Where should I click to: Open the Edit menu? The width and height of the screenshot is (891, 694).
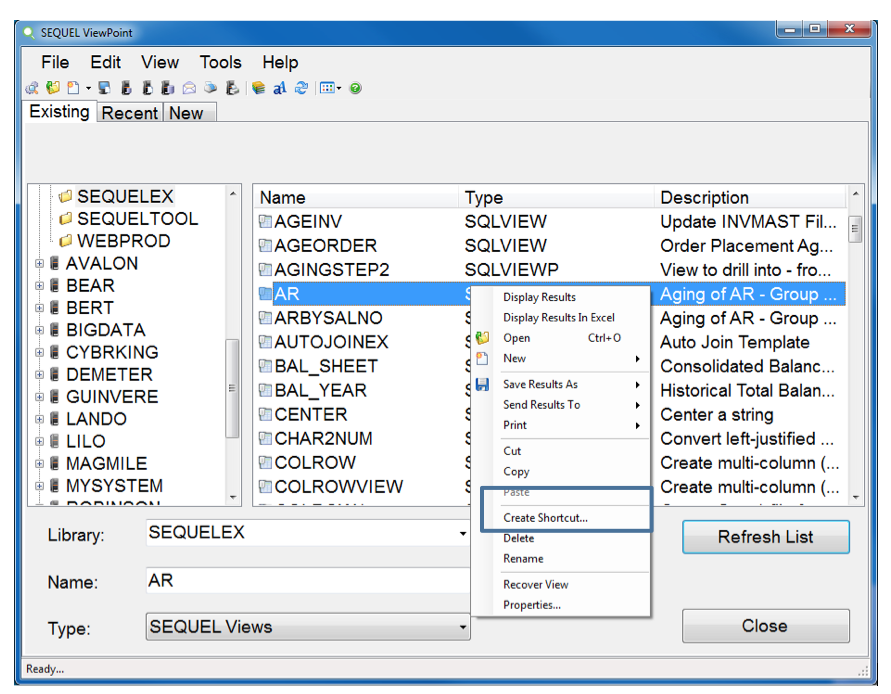tap(106, 62)
